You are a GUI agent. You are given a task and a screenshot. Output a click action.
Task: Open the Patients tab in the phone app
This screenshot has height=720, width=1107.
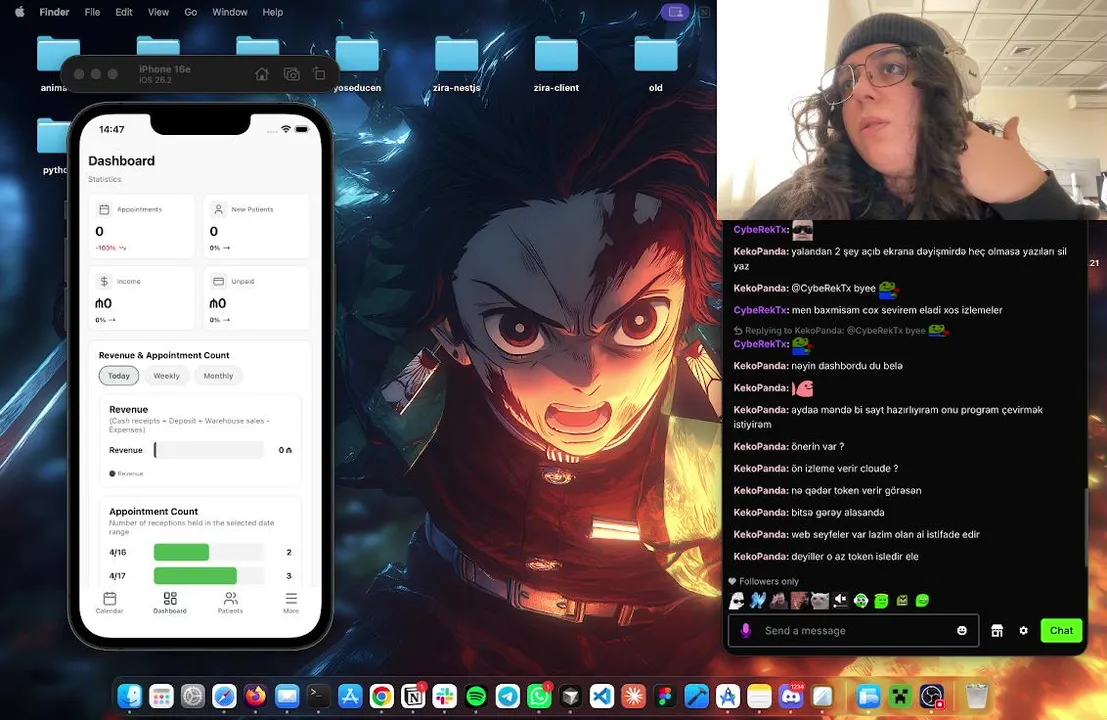[230, 602]
